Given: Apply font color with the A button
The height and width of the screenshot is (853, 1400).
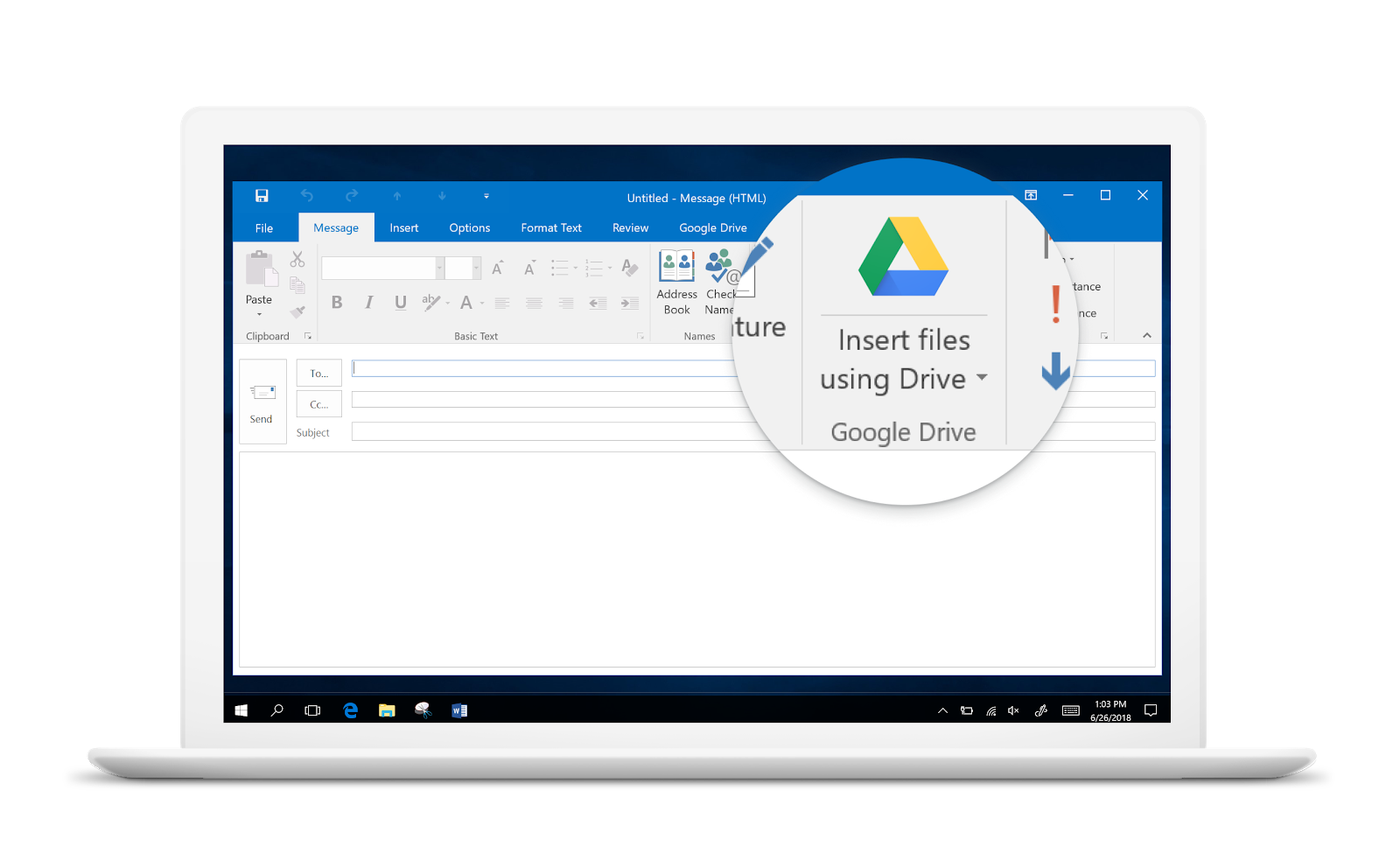Looking at the screenshot, I should click(466, 303).
